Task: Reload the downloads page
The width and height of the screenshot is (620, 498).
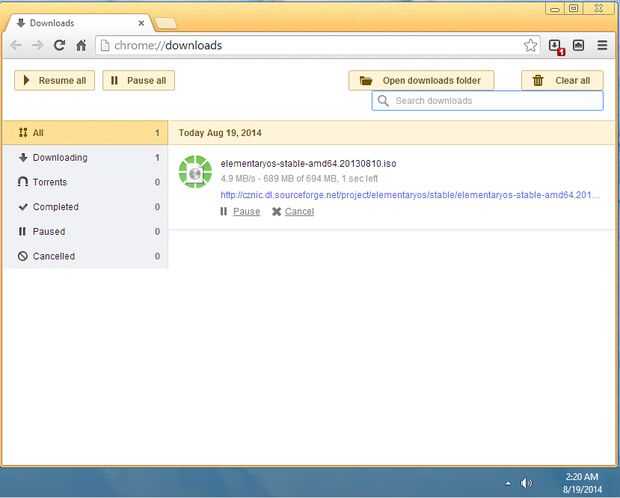Action: pos(59,45)
